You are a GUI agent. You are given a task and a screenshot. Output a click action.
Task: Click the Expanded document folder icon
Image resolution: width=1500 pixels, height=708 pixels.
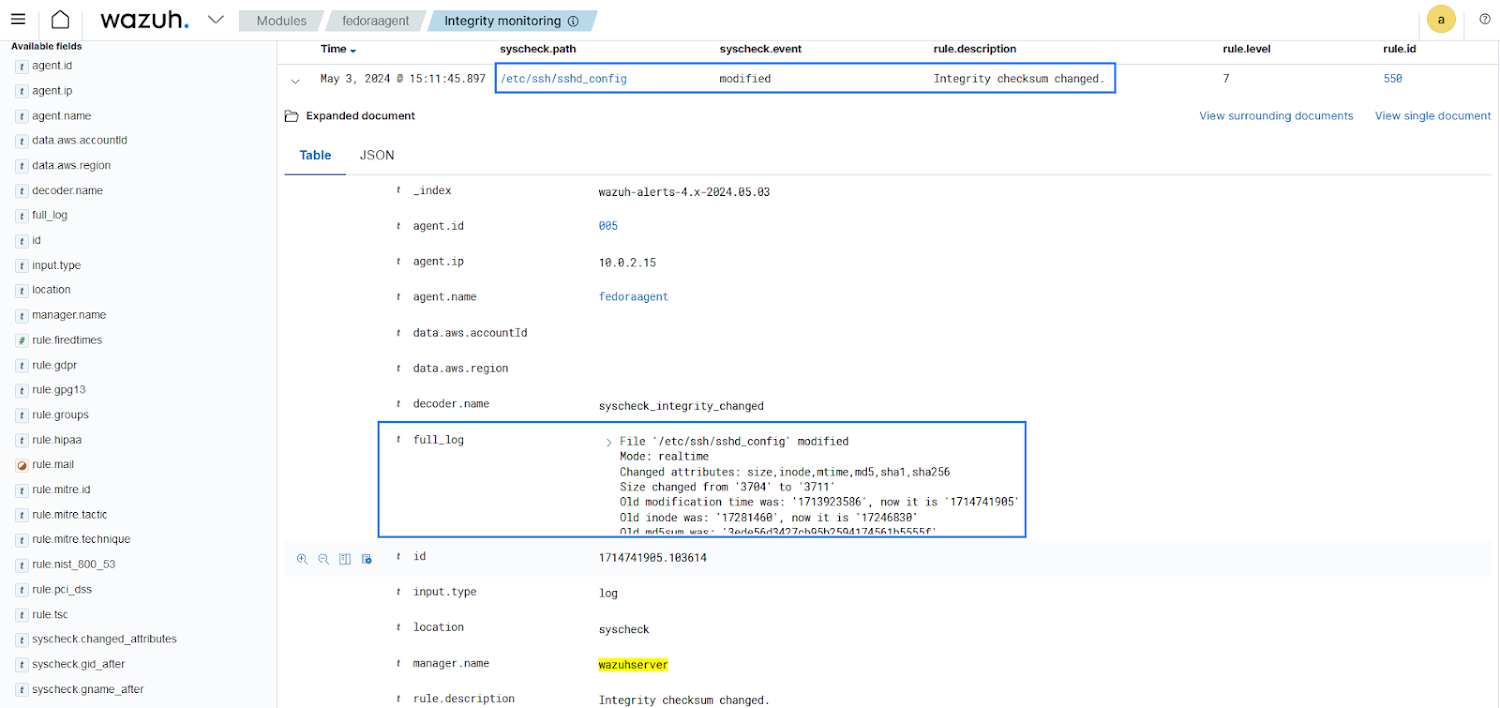point(292,116)
